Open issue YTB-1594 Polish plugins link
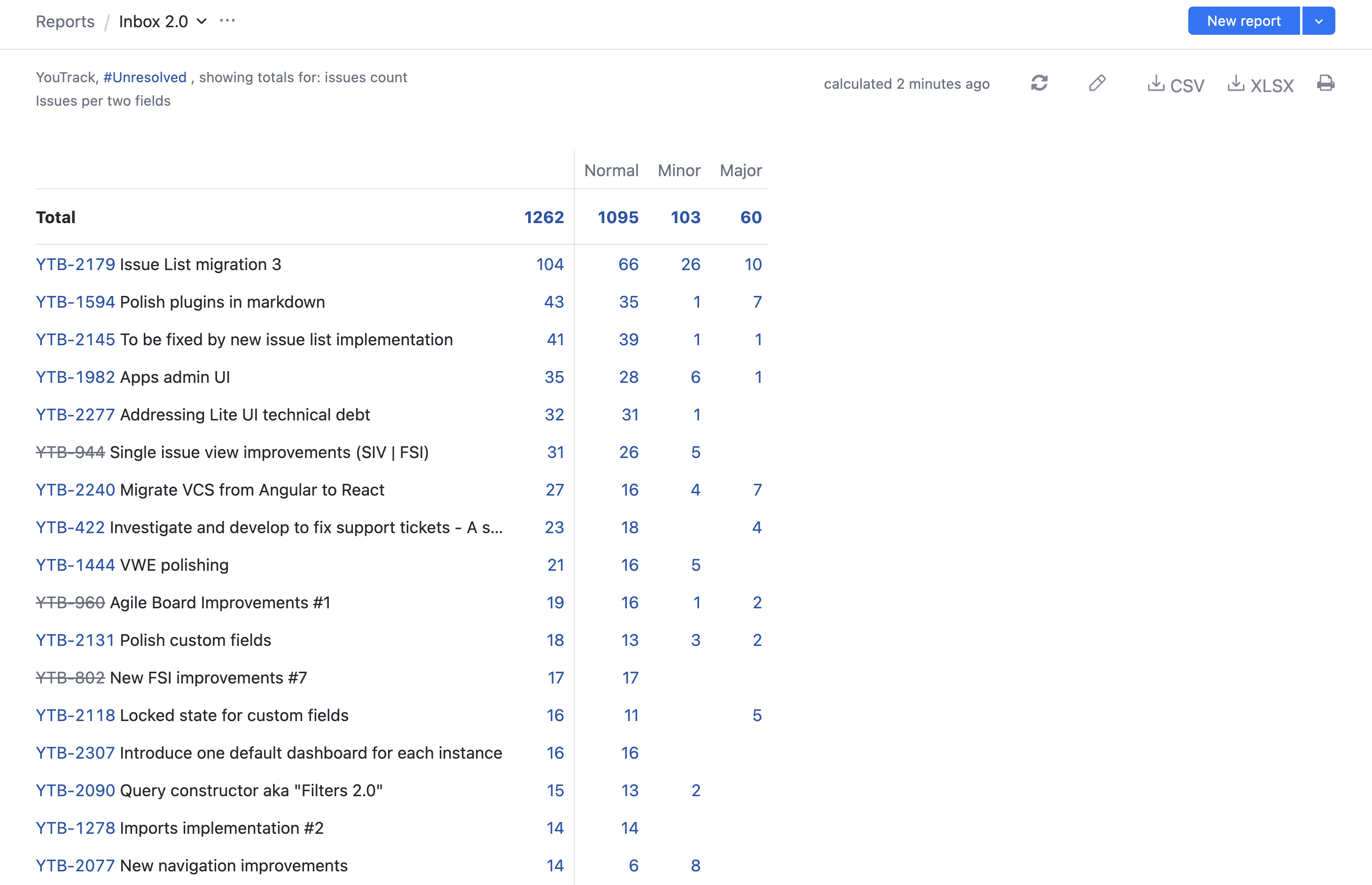The width and height of the screenshot is (1372, 885). pos(75,302)
